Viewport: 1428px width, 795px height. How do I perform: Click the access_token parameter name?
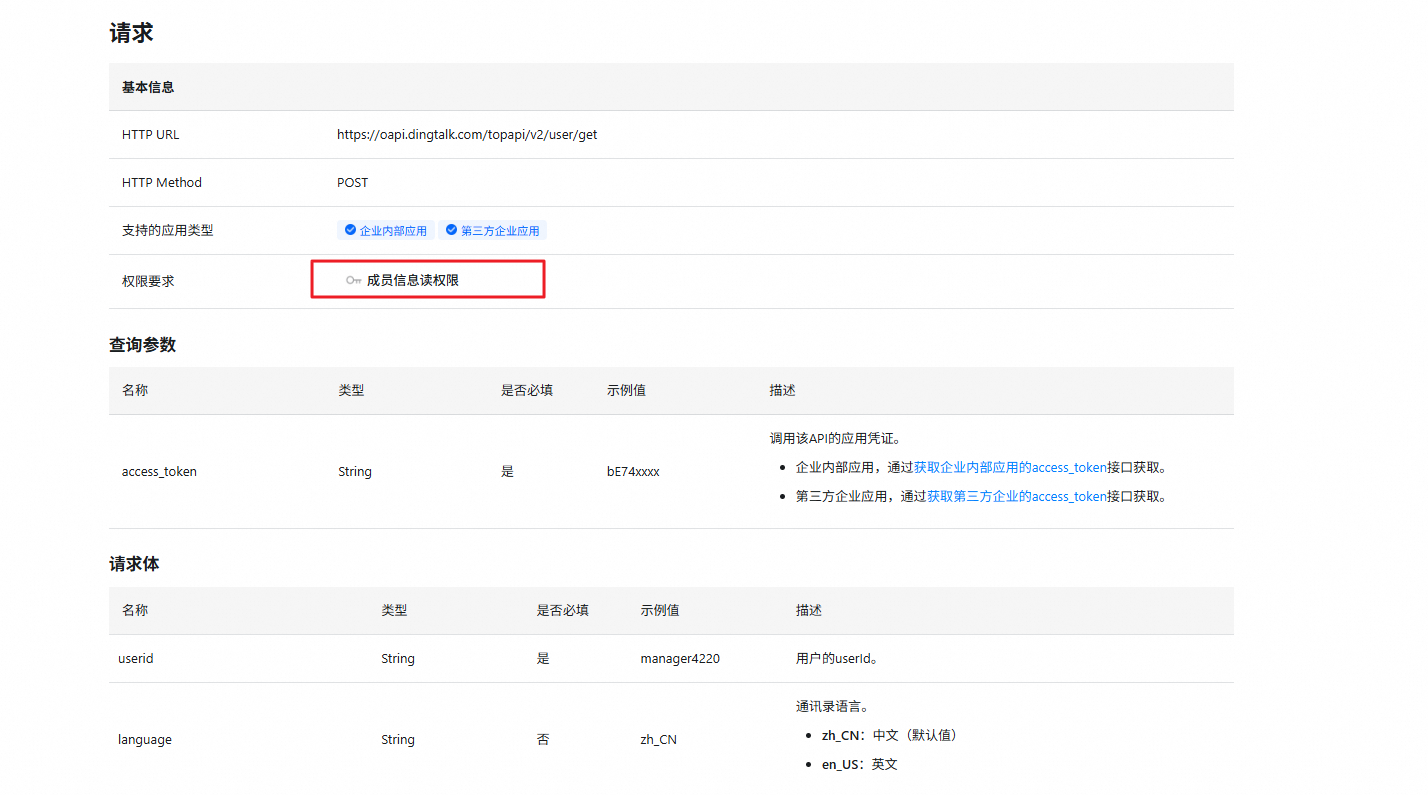[159, 472]
